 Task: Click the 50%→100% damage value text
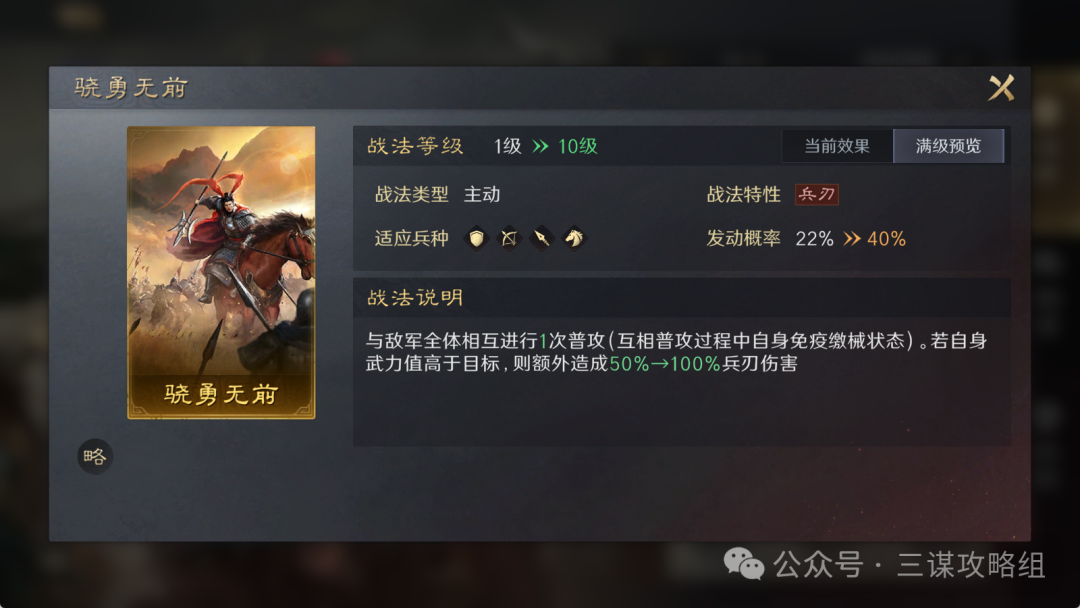coord(665,364)
